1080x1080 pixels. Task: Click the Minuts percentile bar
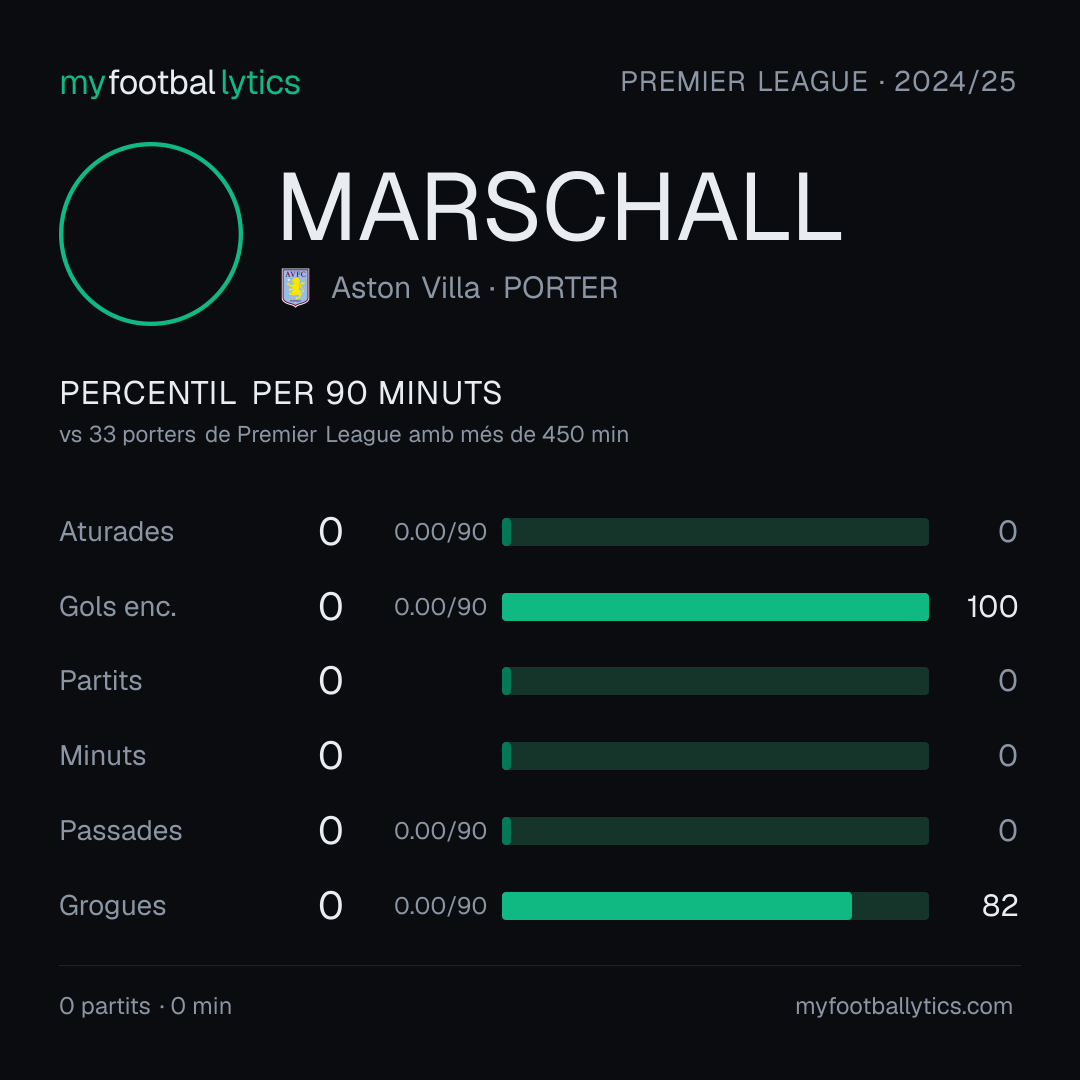tap(715, 756)
